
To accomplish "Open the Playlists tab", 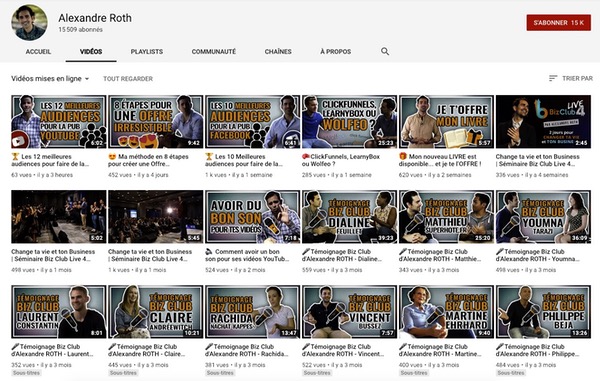I will click(x=147, y=51).
